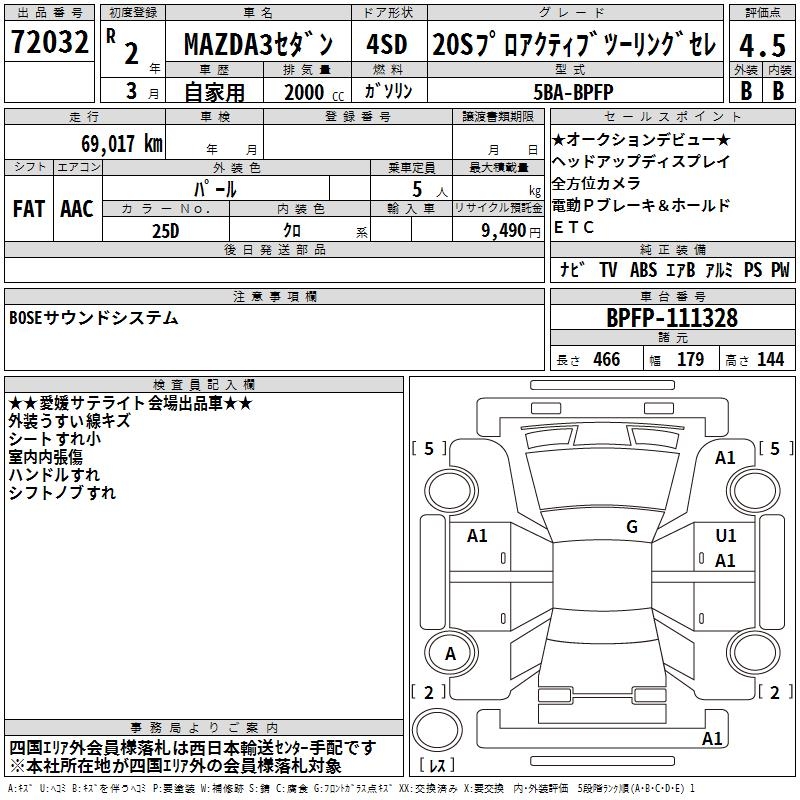Select the ナビ equipment item
Image resolution: width=800 pixels, height=800 pixels.
point(572,269)
